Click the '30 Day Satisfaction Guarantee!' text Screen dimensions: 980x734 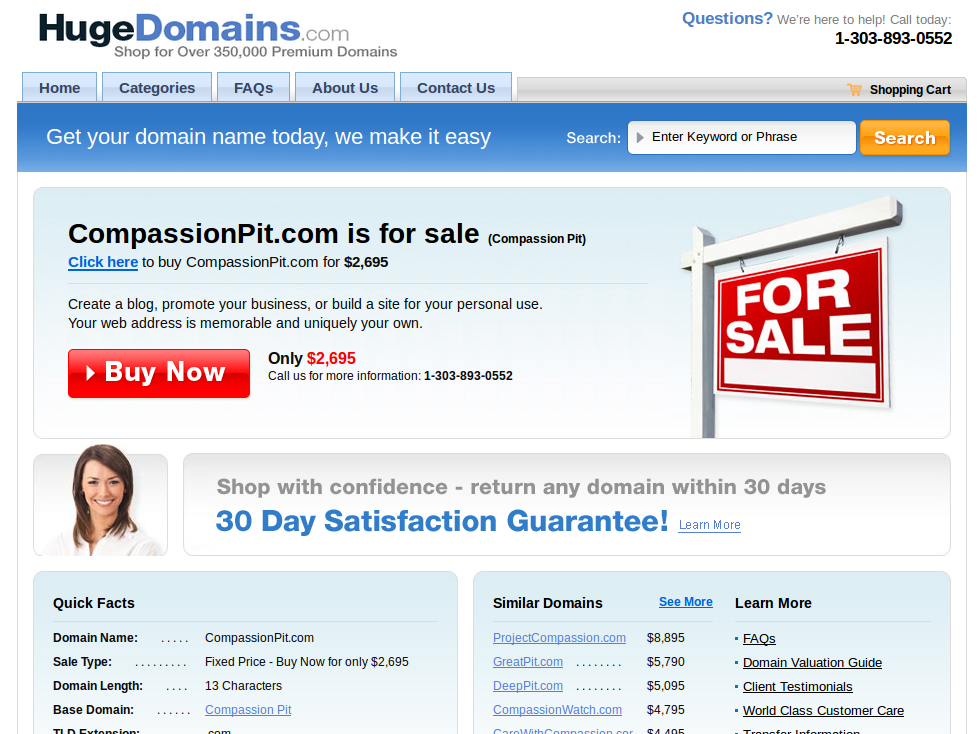pyautogui.click(x=442, y=521)
